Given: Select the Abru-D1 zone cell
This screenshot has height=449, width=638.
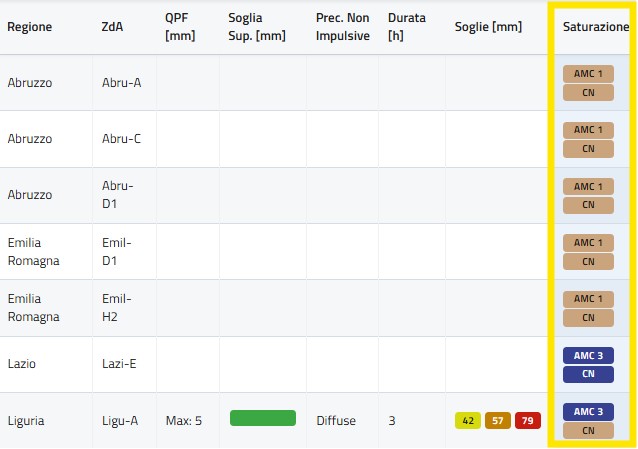Looking at the screenshot, I should pos(117,195).
